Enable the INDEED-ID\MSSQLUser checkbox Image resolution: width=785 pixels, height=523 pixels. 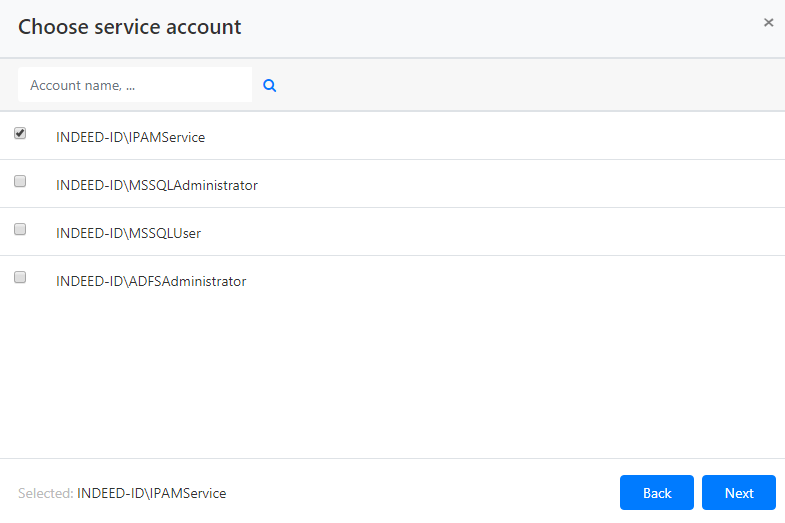(20, 230)
